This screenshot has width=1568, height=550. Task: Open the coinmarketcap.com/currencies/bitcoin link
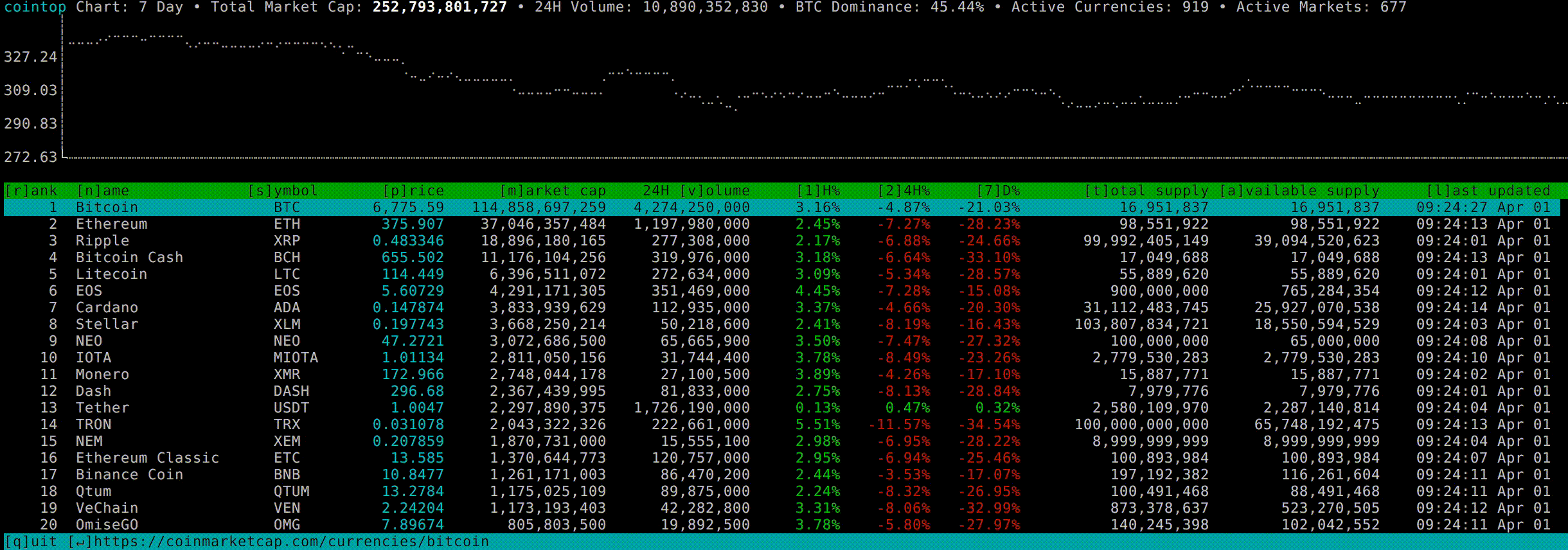[292, 542]
